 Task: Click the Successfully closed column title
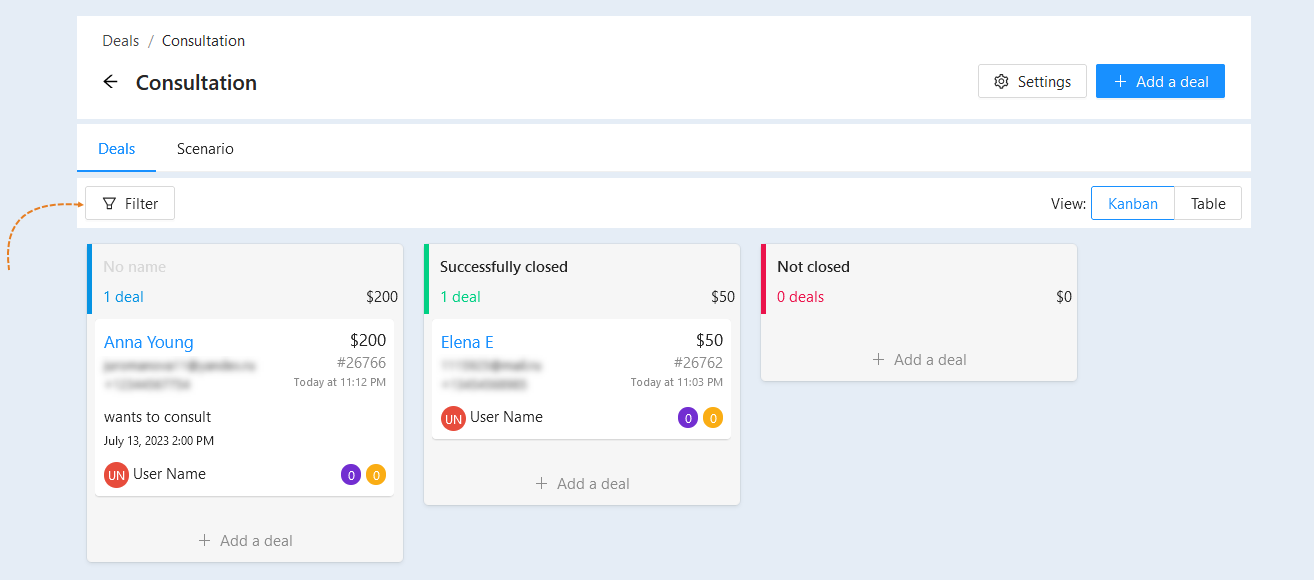503,267
